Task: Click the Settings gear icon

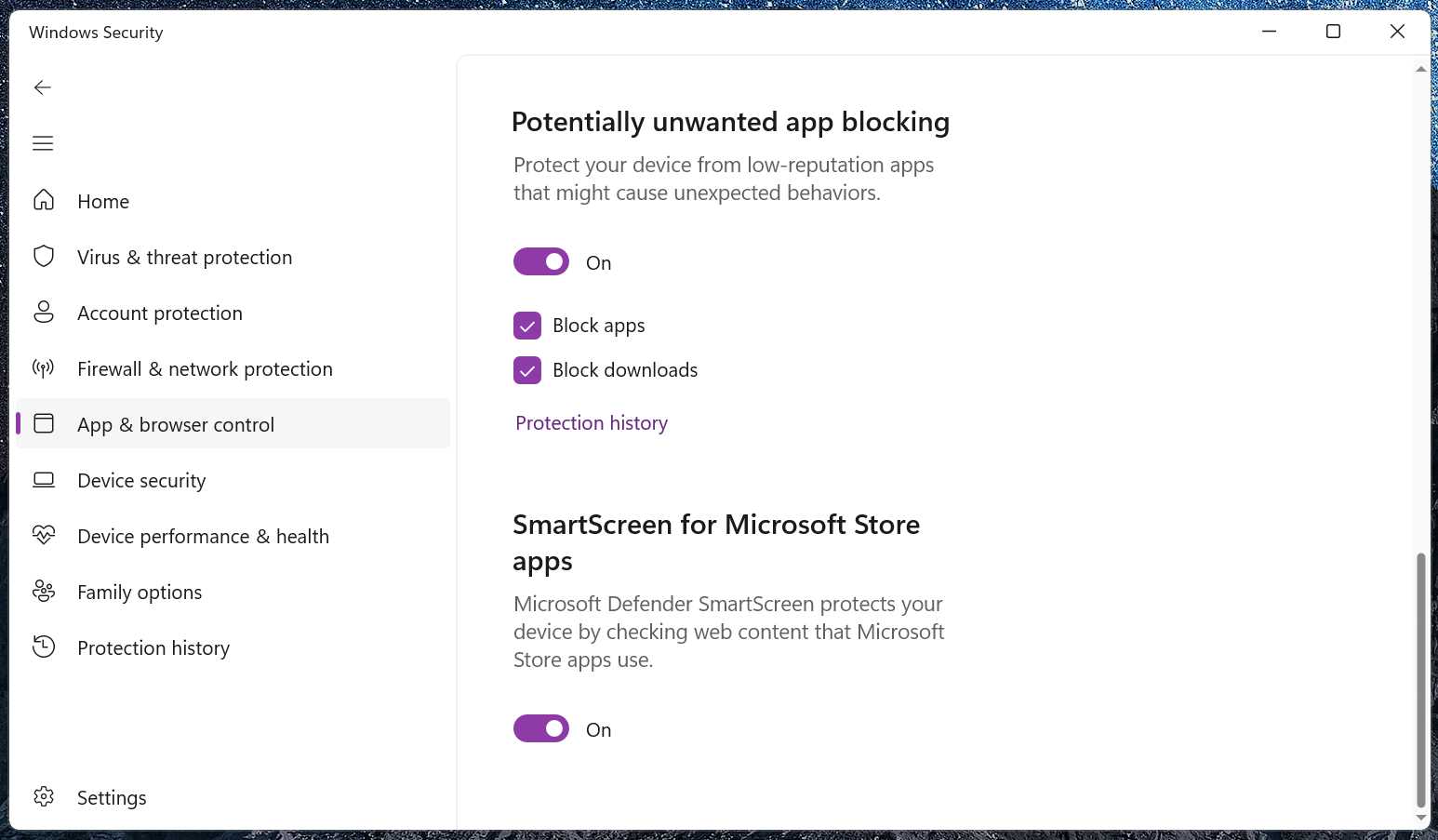Action: click(x=44, y=797)
